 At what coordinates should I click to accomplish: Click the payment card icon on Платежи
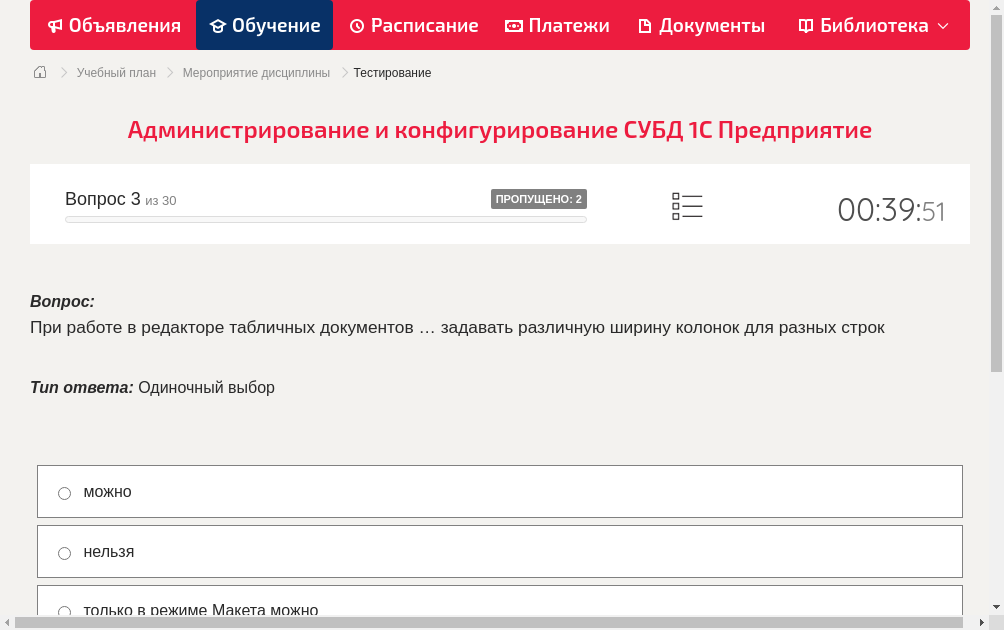[513, 25]
